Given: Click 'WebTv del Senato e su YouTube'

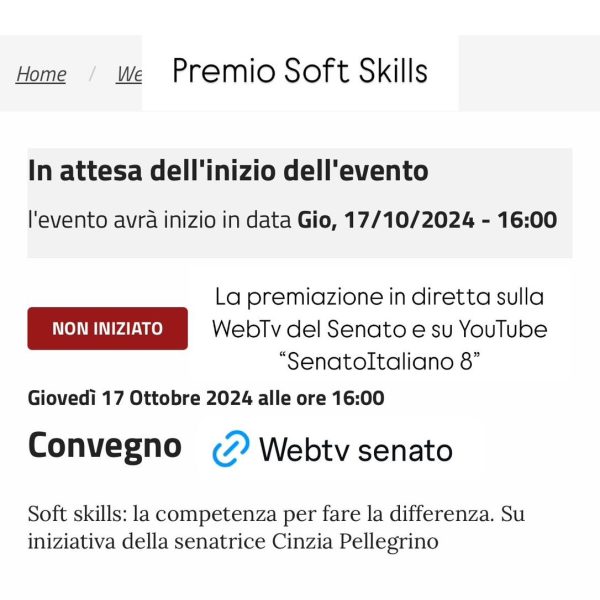Looking at the screenshot, I should (x=380, y=329).
